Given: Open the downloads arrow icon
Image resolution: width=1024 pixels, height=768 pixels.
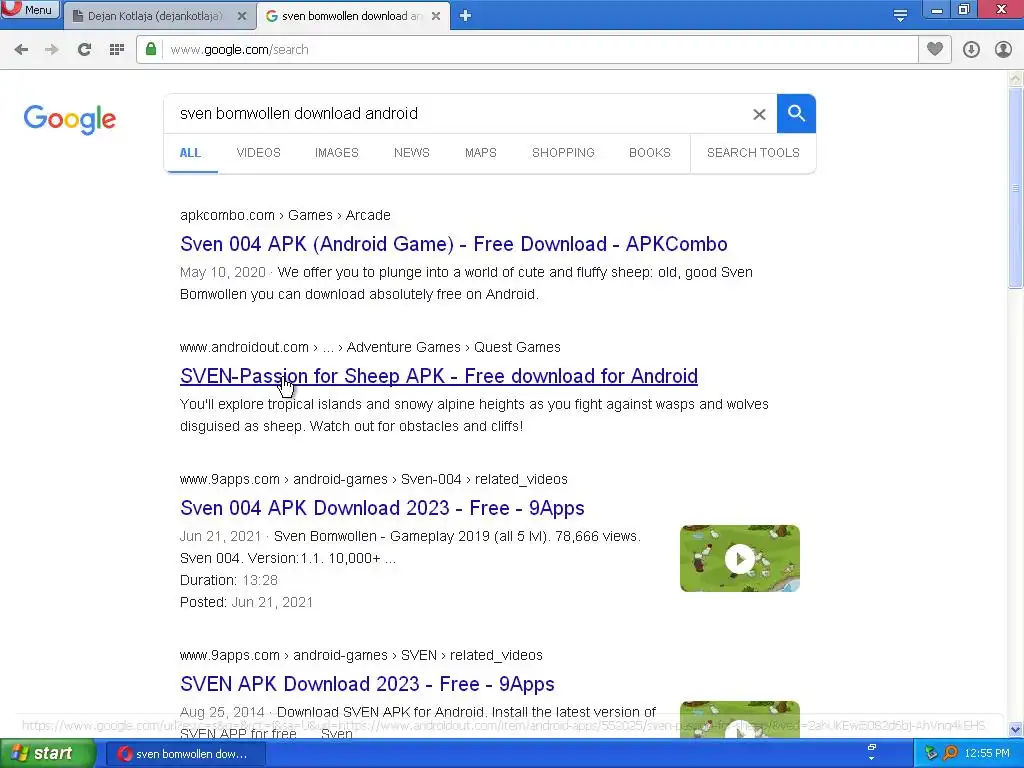Looking at the screenshot, I should (971, 50).
